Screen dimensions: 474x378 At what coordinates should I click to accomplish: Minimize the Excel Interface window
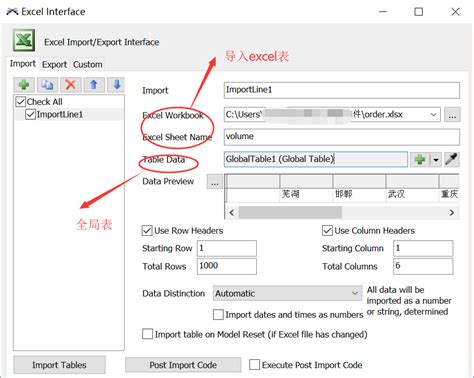(383, 12)
